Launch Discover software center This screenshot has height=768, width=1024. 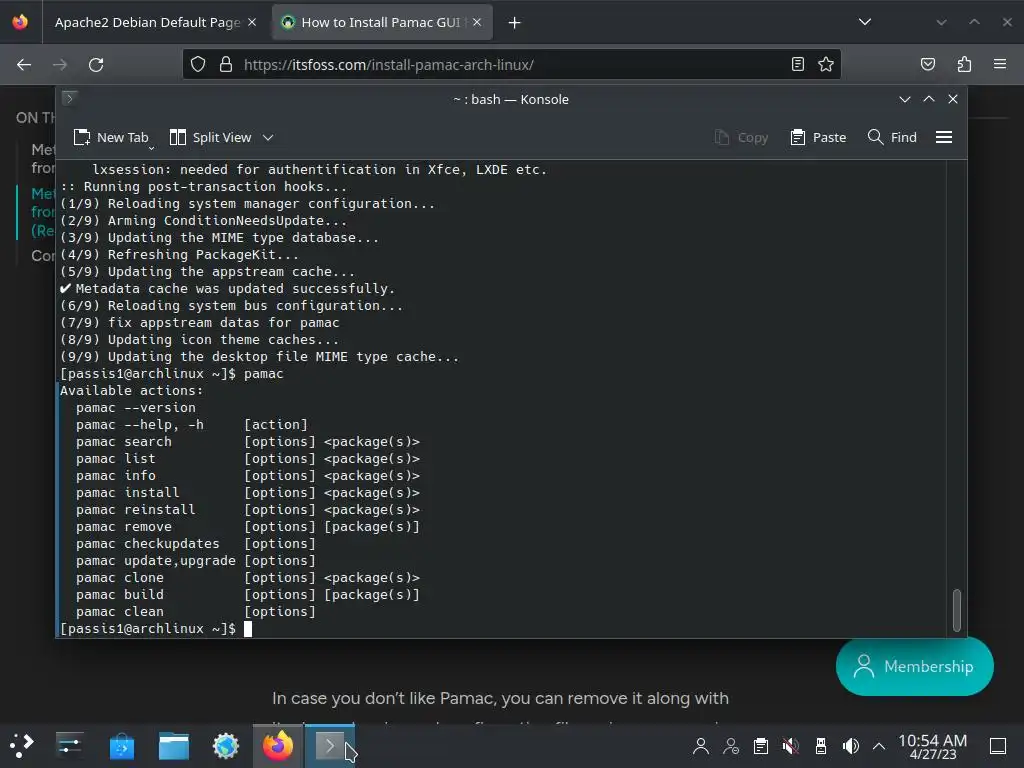click(121, 745)
